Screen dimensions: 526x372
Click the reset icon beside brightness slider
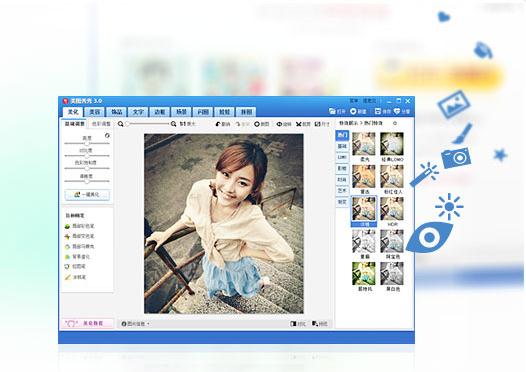coord(107,136)
